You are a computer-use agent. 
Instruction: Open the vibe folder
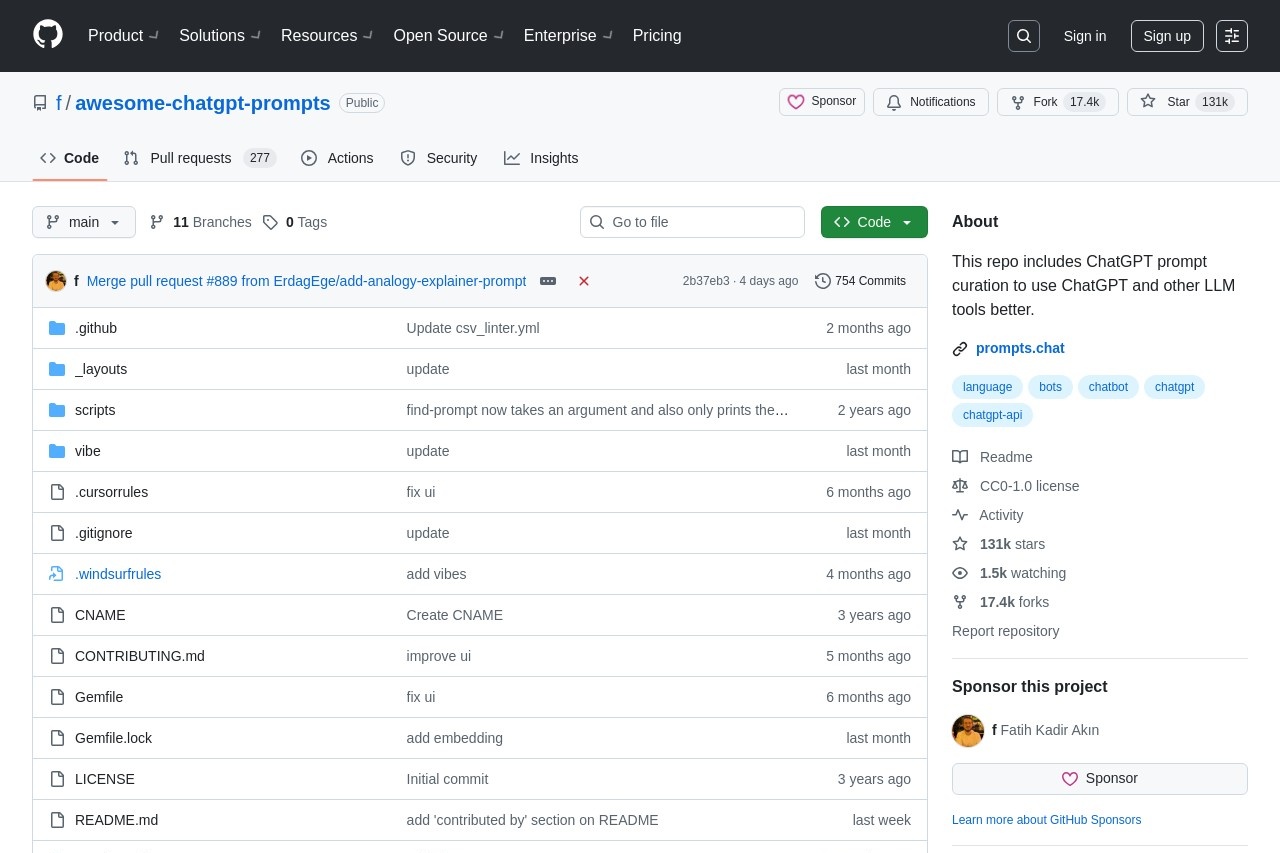(88, 451)
